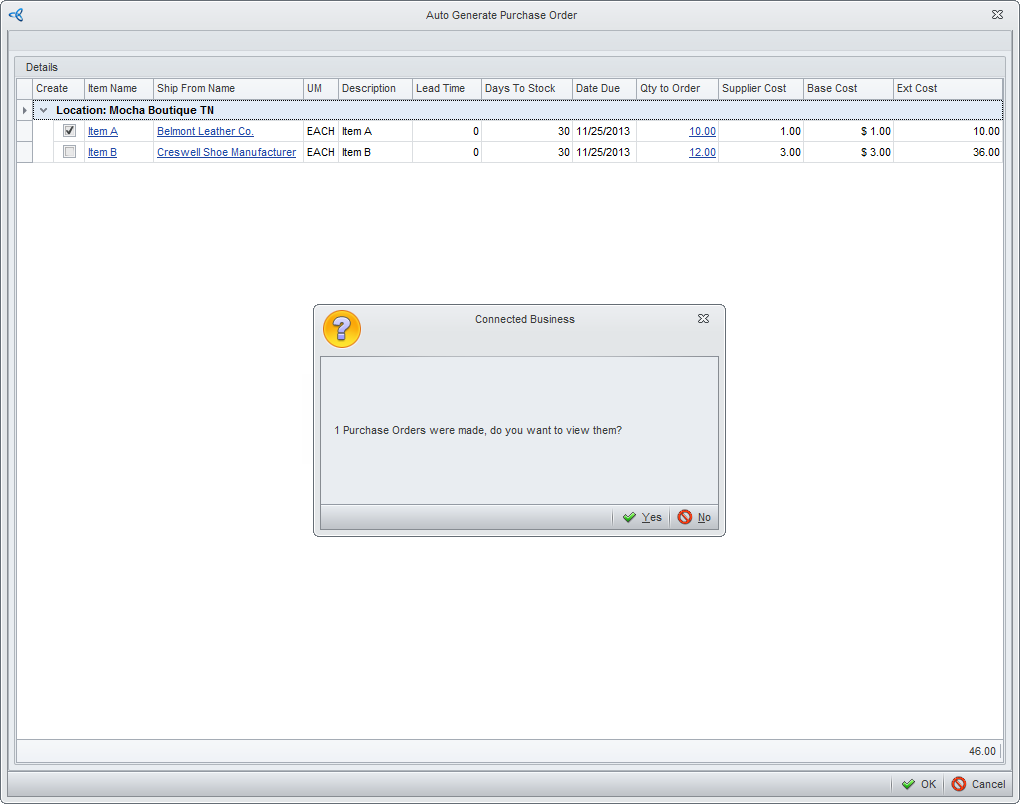
Task: Click the 10.00 Qty to Order link
Action: 703,131
